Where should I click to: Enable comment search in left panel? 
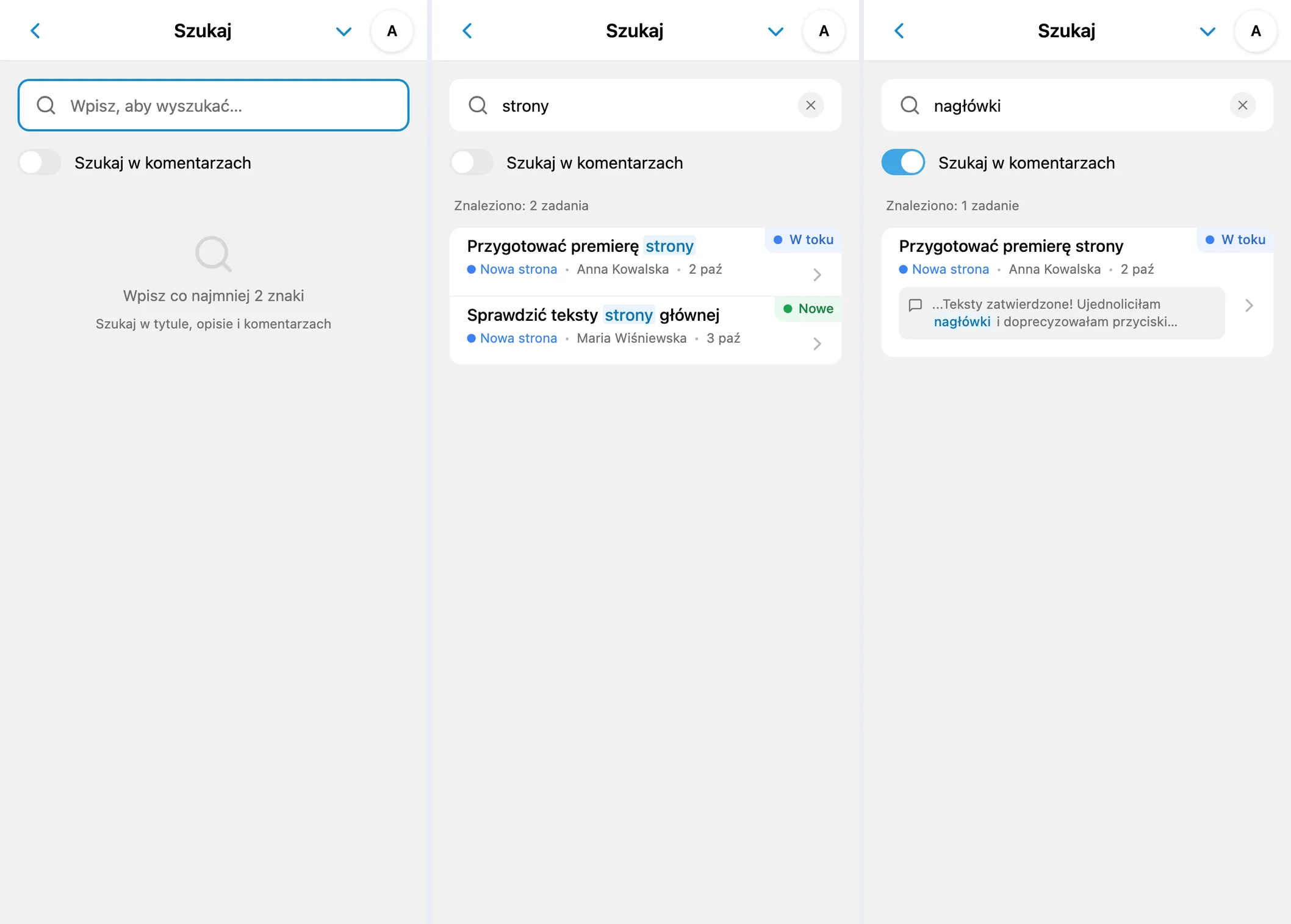click(40, 163)
